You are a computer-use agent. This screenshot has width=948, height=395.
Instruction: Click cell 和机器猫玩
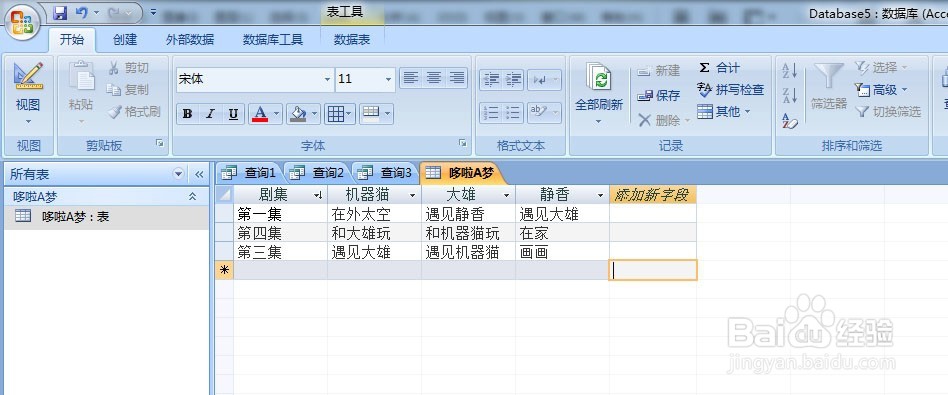click(x=468, y=233)
